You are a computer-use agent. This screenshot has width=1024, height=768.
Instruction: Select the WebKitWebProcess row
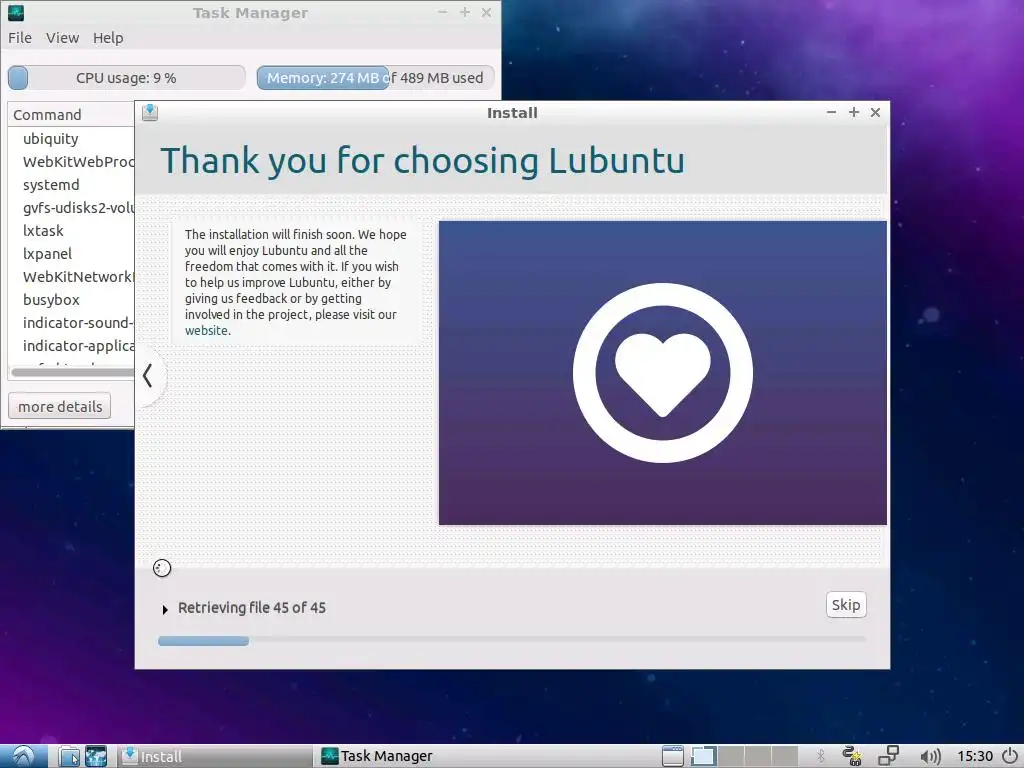pos(71,162)
